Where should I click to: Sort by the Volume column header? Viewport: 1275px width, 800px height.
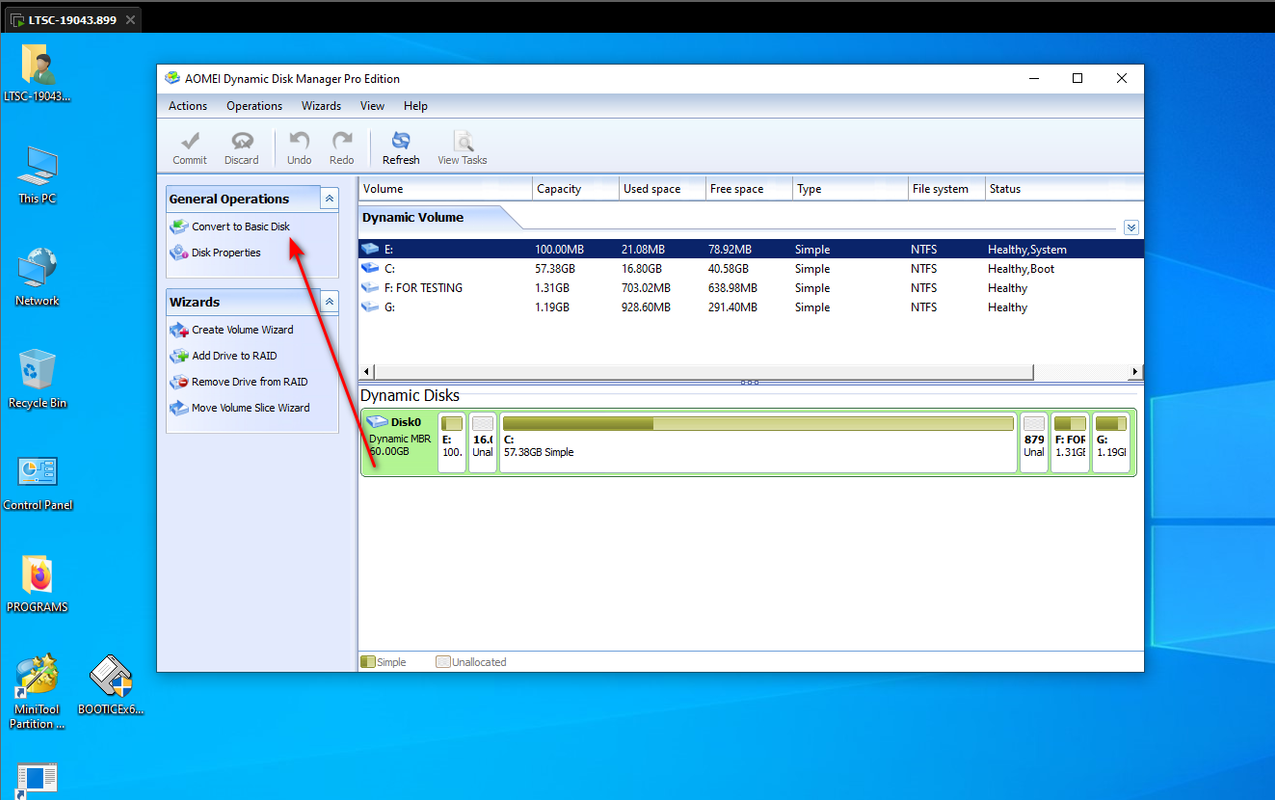(445, 189)
